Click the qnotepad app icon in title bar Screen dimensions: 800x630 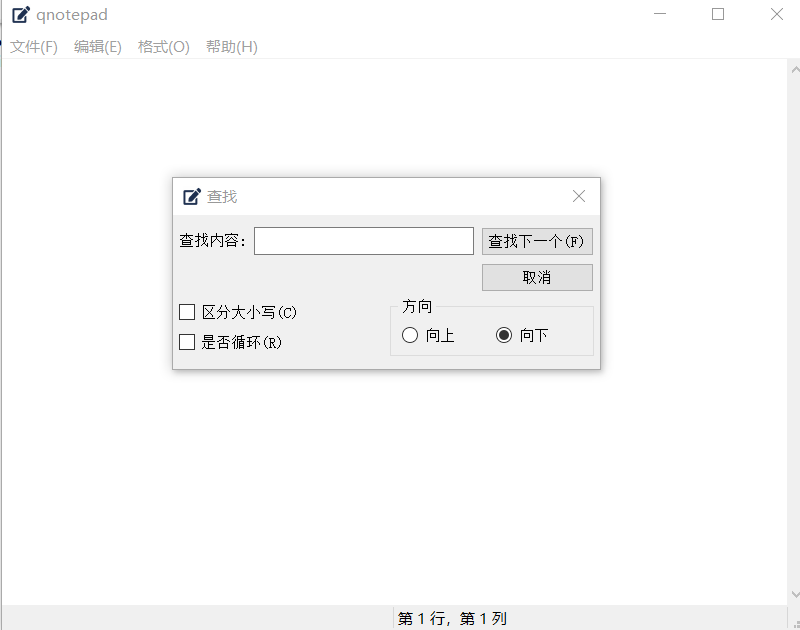coord(20,15)
